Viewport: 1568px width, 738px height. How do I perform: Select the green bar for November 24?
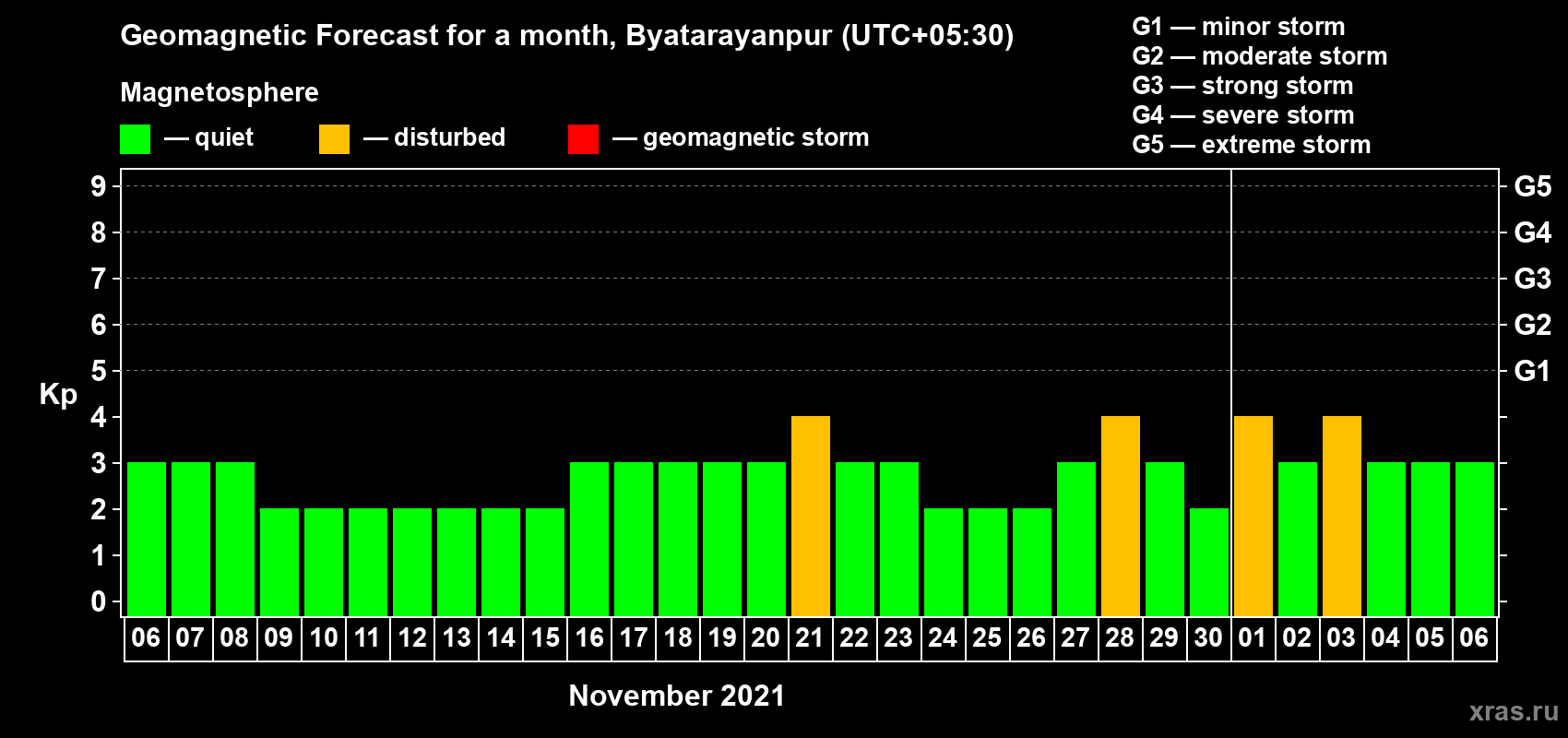(944, 562)
